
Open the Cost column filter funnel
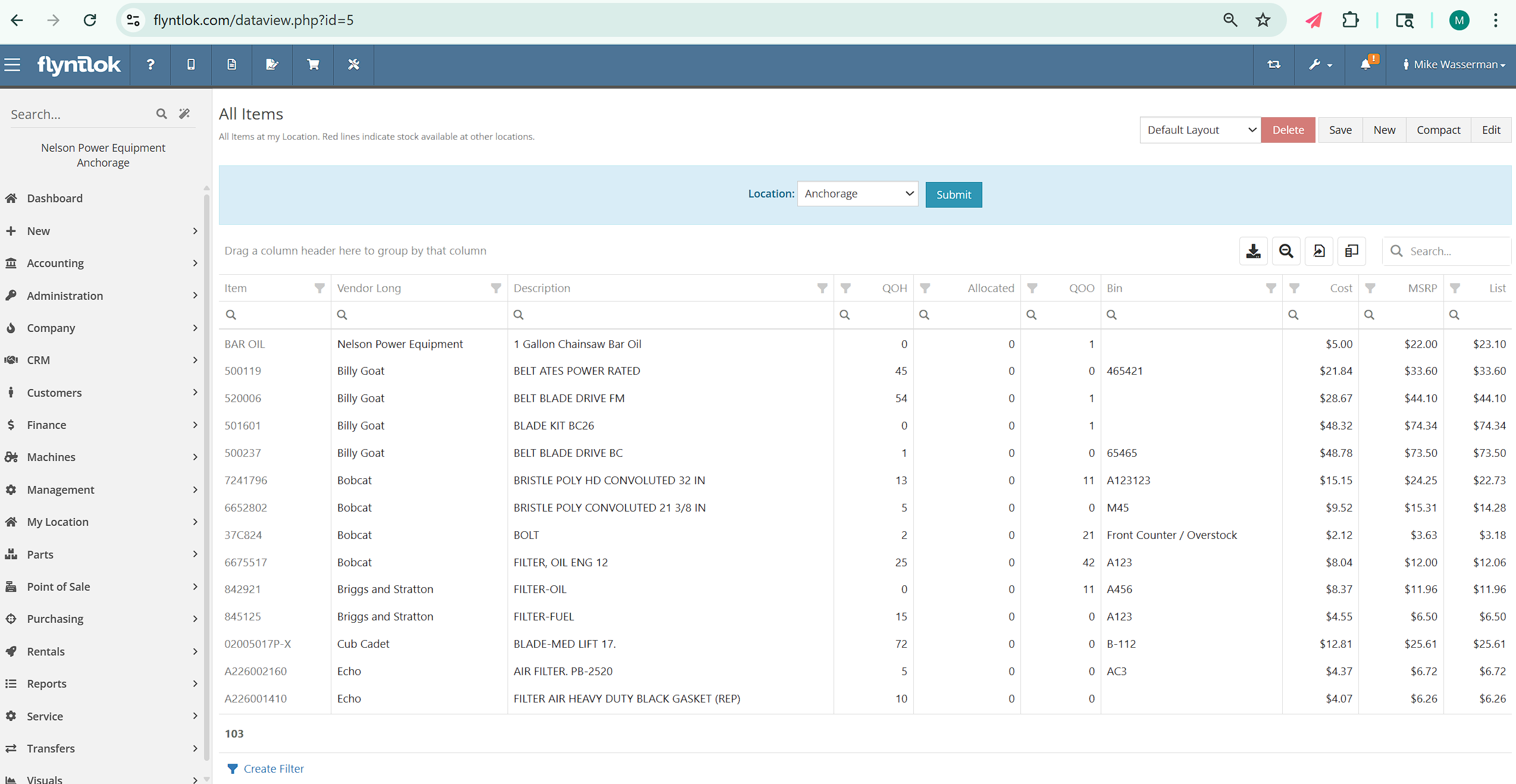[1294, 288]
